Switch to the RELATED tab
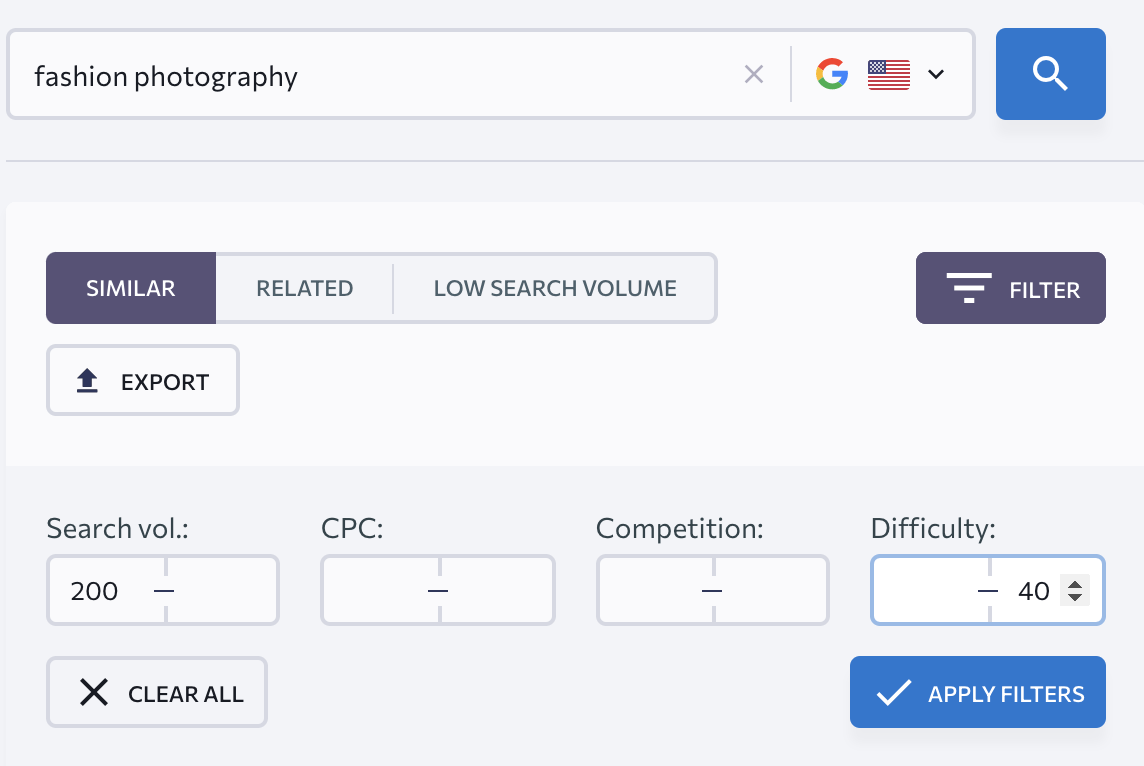Image resolution: width=1144 pixels, height=766 pixels. pos(305,288)
